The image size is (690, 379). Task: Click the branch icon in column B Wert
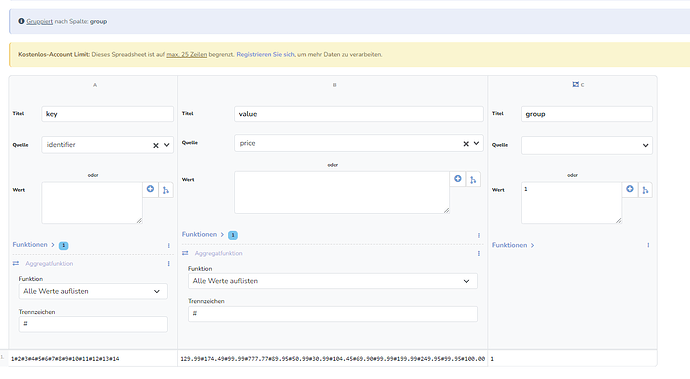473,180
